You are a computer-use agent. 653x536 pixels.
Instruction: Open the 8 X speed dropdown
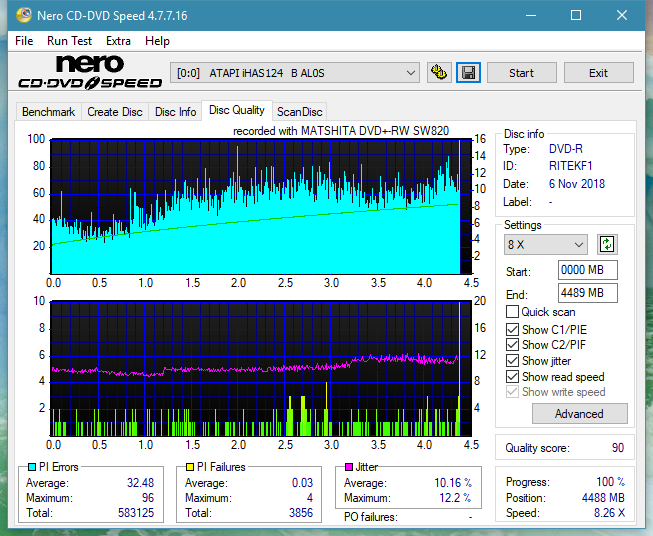[546, 244]
